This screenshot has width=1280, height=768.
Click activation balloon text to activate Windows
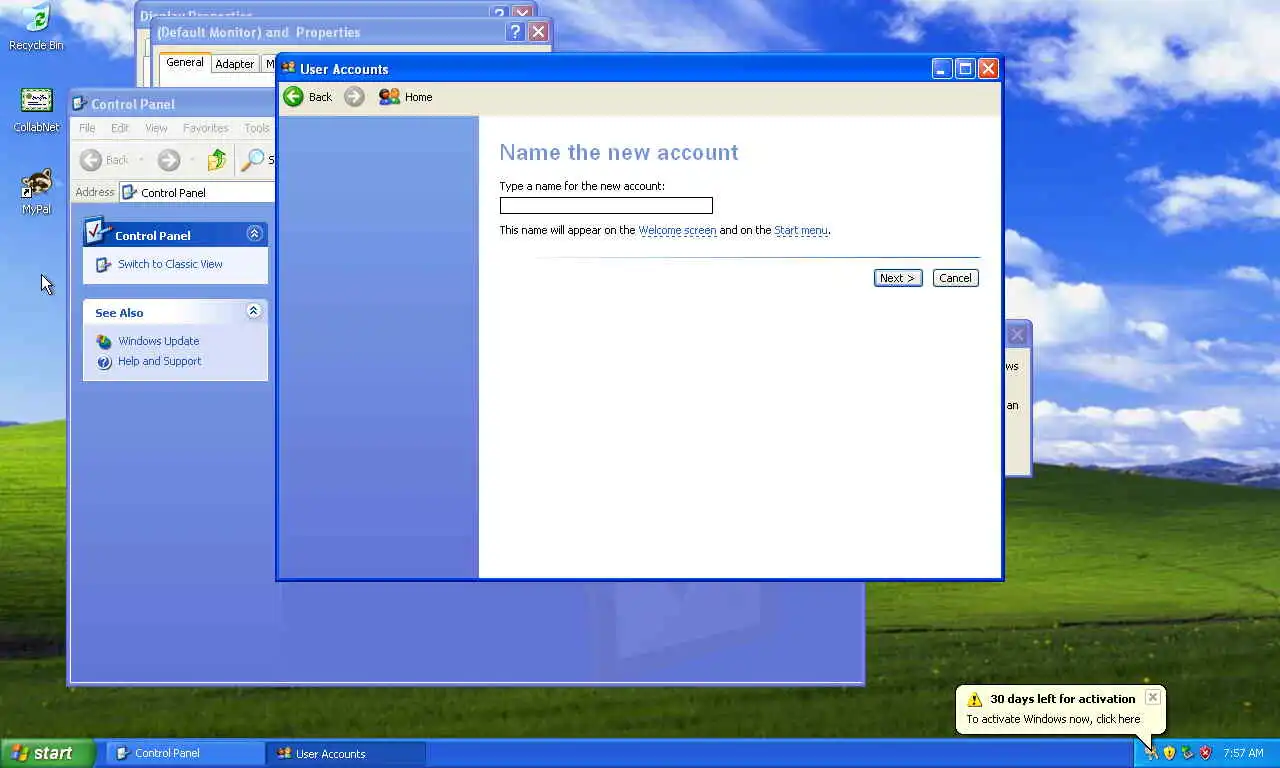click(x=1053, y=719)
